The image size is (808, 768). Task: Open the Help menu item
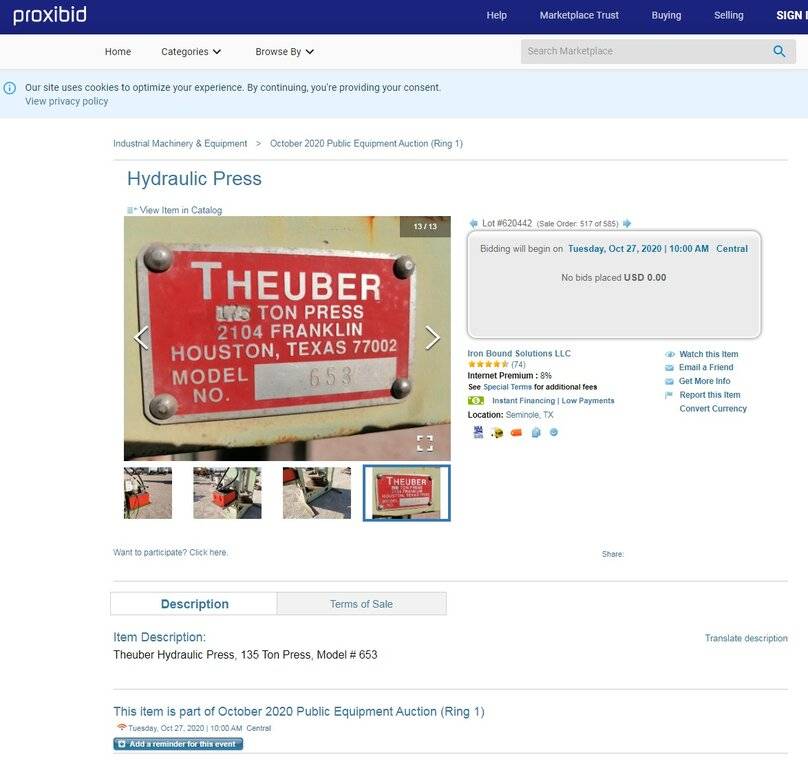[496, 15]
